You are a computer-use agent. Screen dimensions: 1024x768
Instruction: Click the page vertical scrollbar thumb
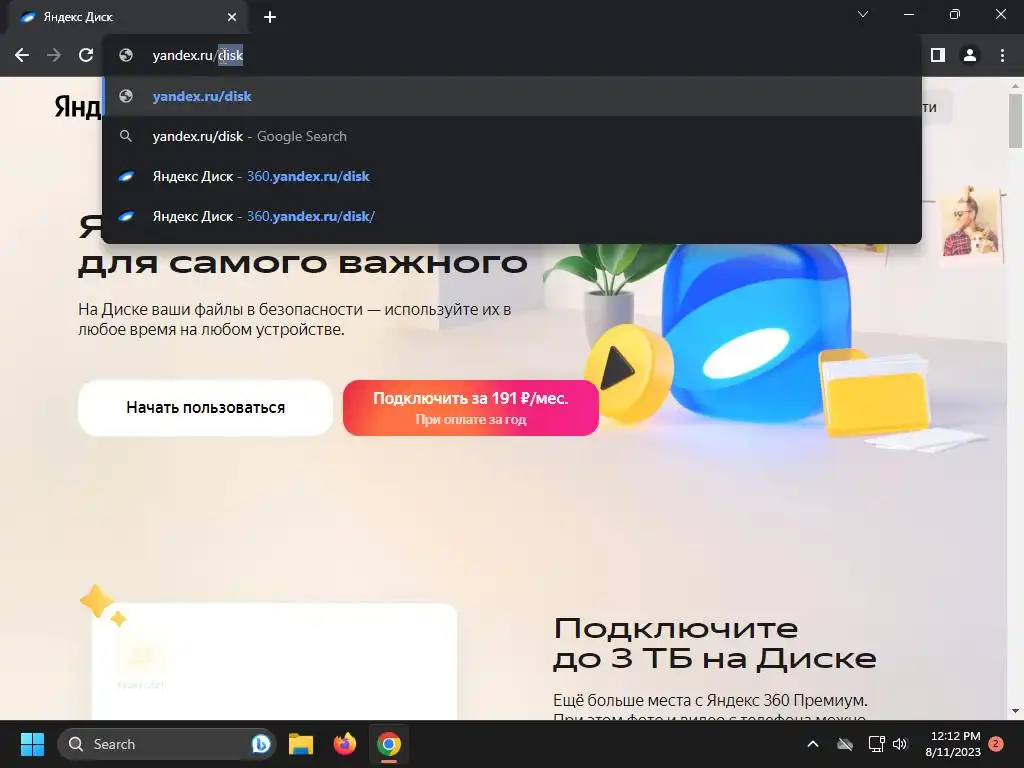pyautogui.click(x=1016, y=121)
